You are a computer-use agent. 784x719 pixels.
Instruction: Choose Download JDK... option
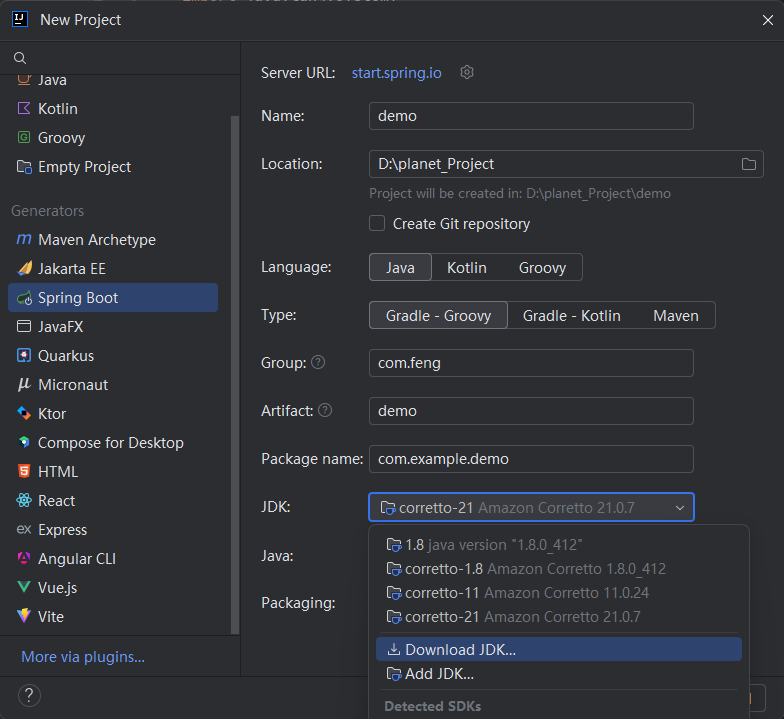coord(558,649)
